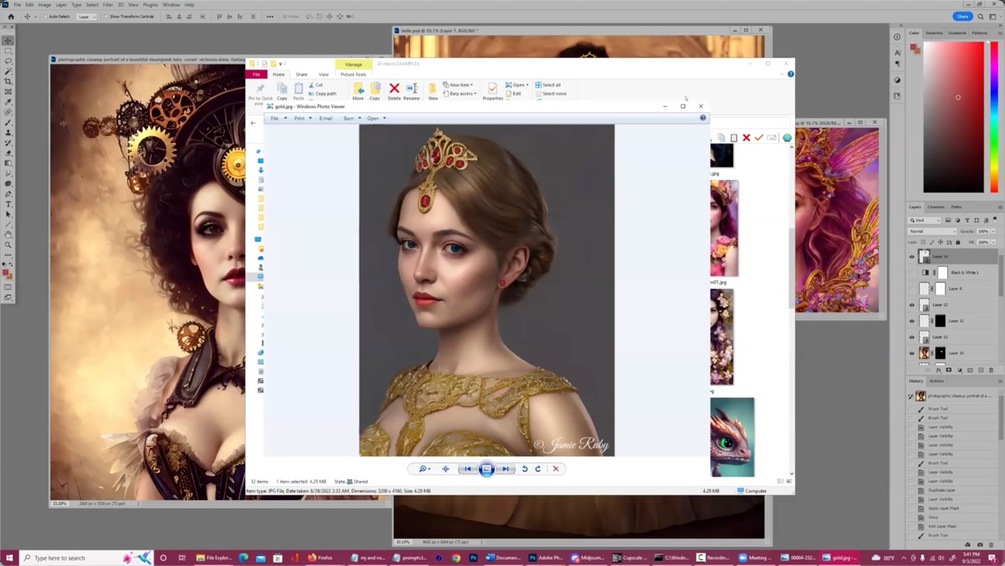Delete the photo using Photo Viewer's red X
The image size is (1005, 566).
pyautogui.click(x=556, y=468)
